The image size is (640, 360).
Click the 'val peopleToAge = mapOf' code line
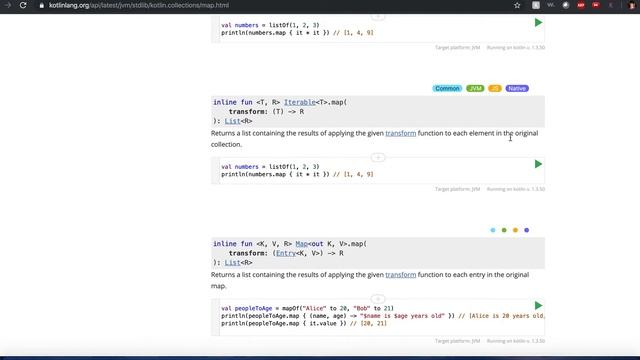pyautogui.click(x=307, y=308)
